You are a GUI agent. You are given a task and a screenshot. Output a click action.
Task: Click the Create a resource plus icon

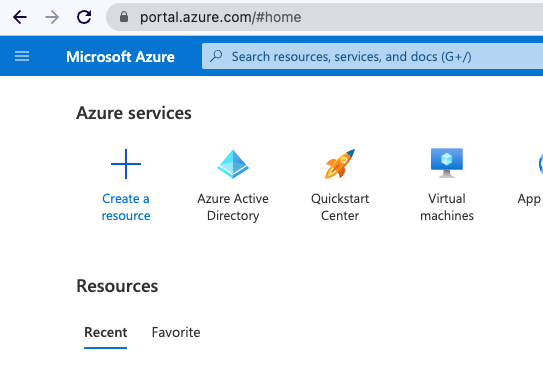click(x=126, y=164)
